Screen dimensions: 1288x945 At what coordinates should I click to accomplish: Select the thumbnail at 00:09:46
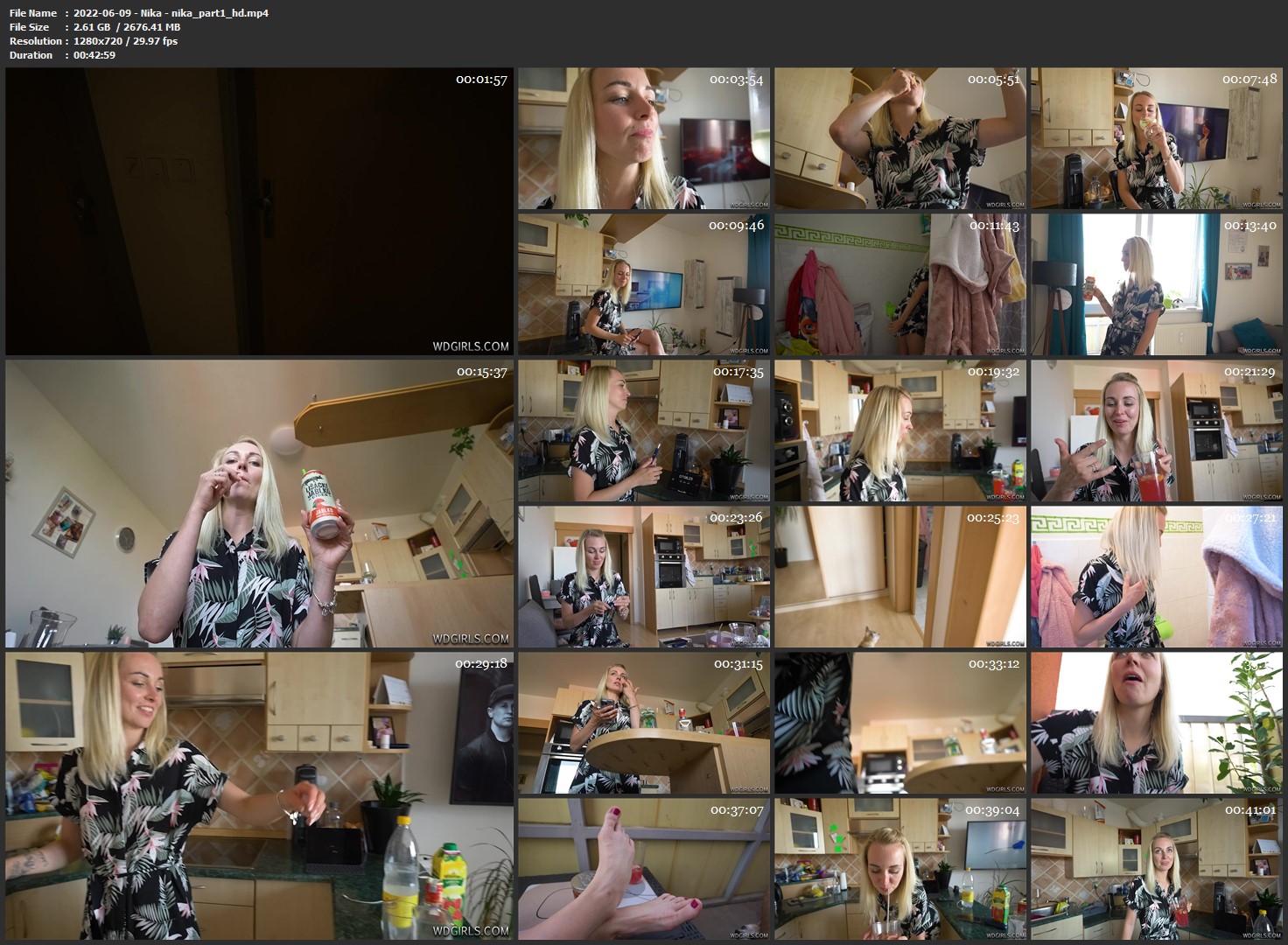coord(644,284)
